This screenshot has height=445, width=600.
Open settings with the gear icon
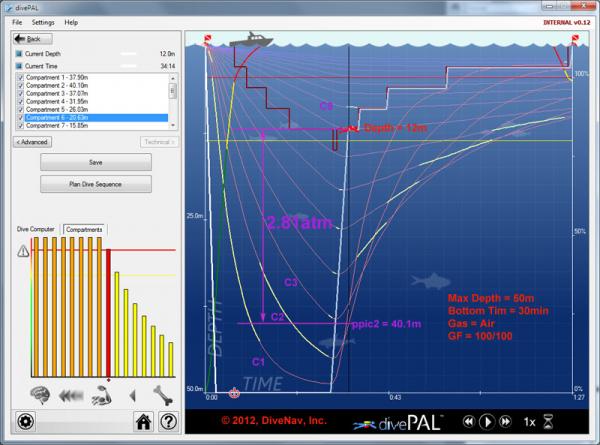click(23, 422)
